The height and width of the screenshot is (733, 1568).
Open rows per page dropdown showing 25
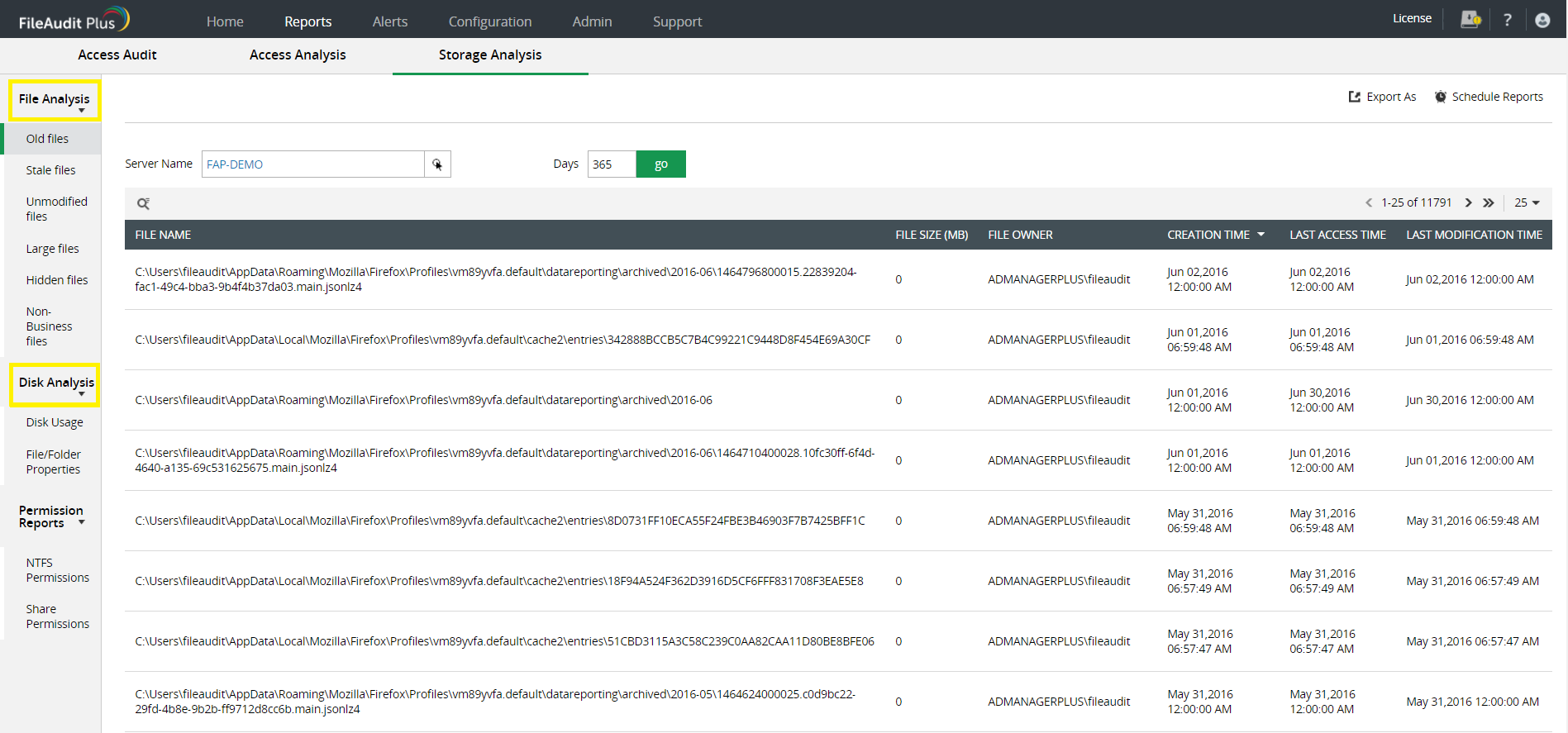tap(1527, 202)
